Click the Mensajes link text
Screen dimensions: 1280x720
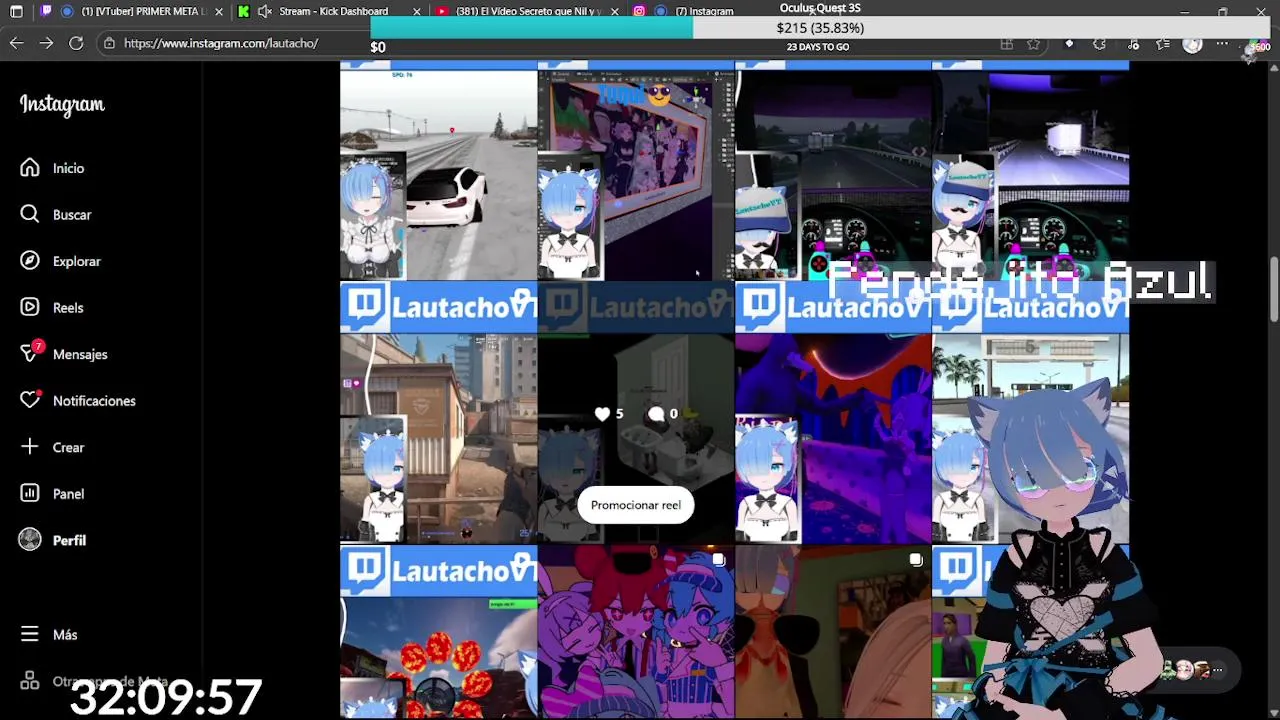(80, 354)
